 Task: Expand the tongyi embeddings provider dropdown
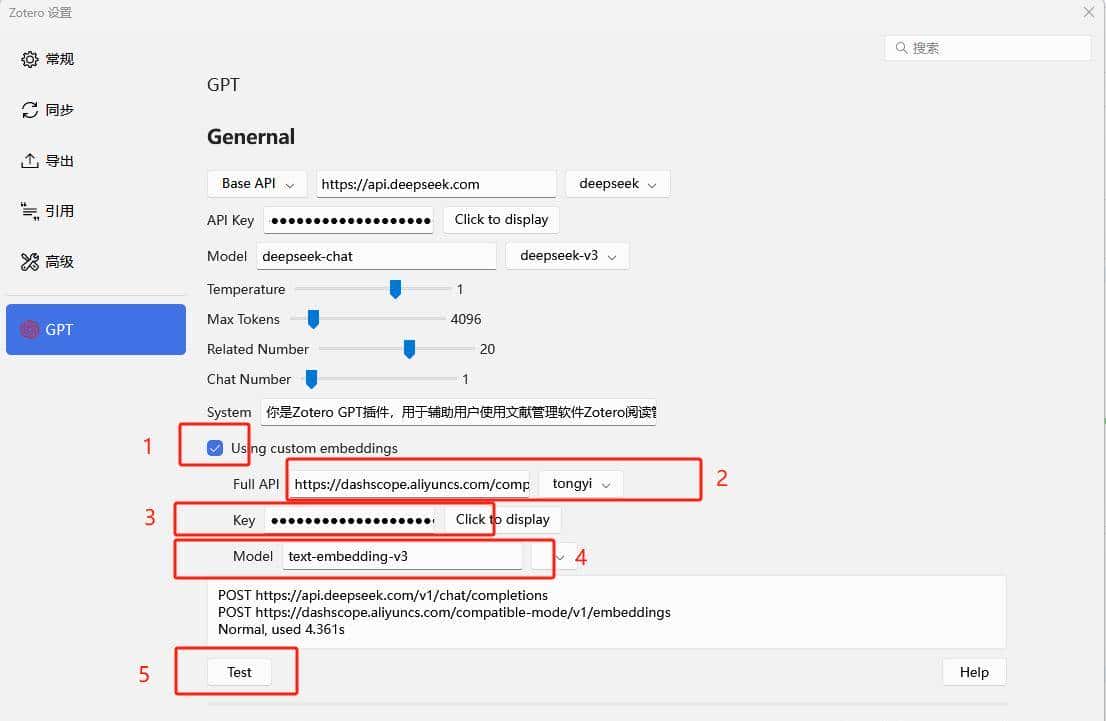[580, 484]
